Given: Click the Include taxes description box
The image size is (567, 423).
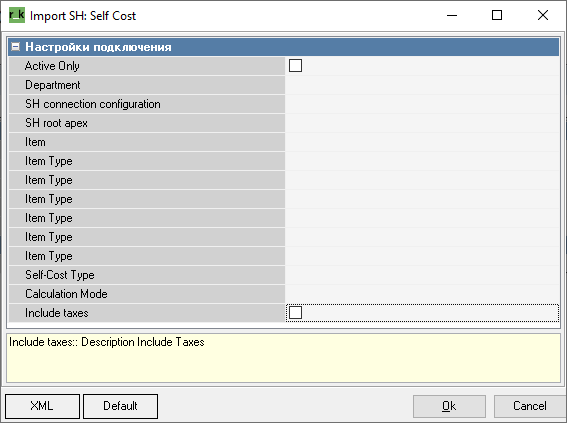Looking at the screenshot, I should coord(284,358).
